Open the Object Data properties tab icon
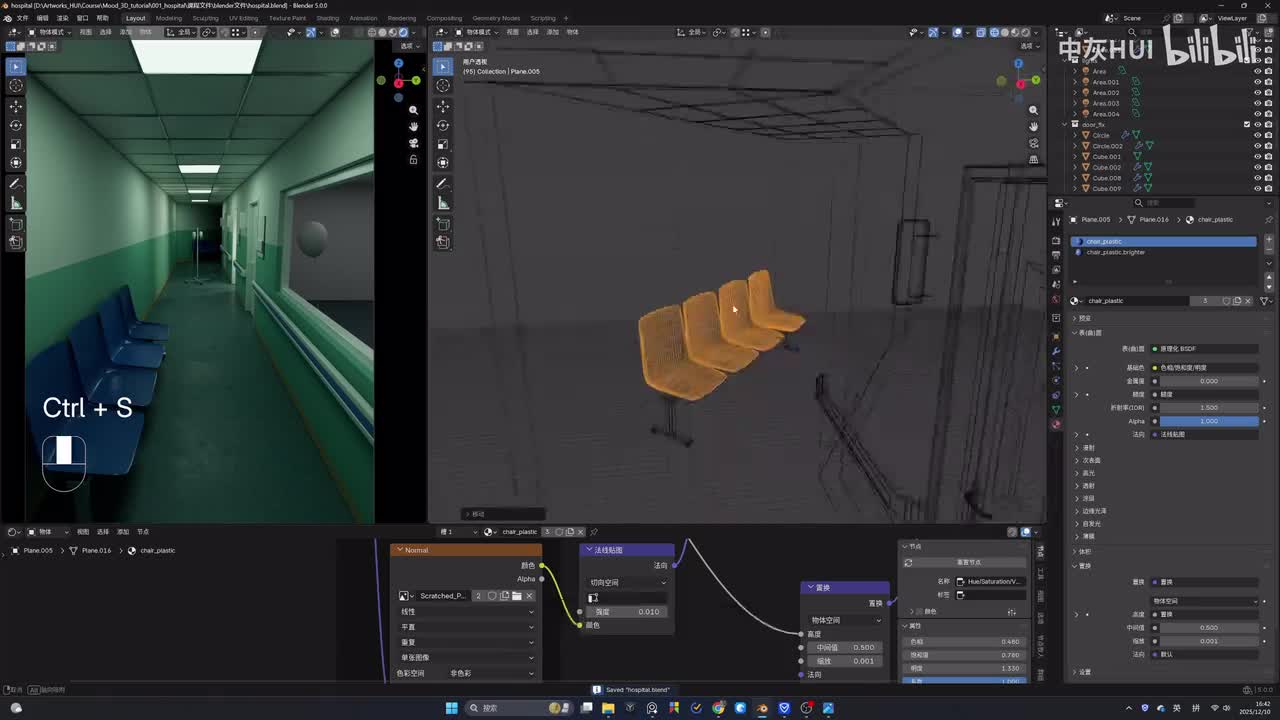The width and height of the screenshot is (1280, 720). point(1056,410)
